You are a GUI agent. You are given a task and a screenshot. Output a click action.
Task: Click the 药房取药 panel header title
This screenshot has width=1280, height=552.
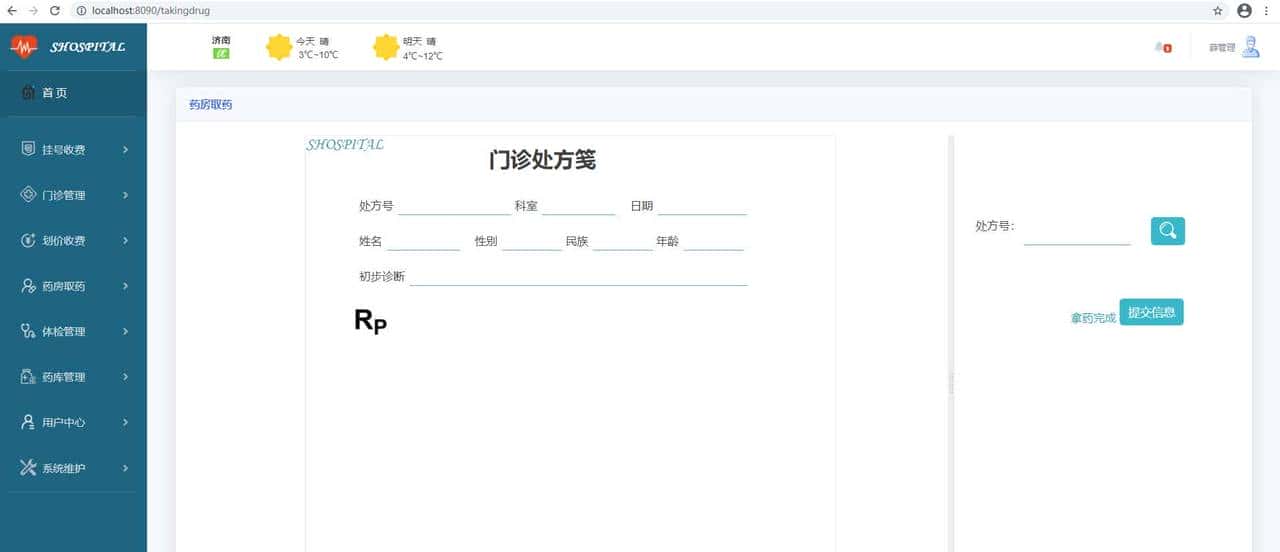(x=211, y=104)
